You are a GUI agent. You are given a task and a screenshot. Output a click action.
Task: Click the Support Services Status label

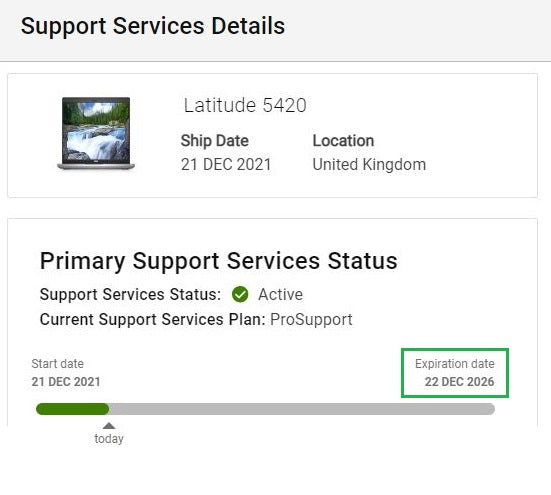coord(130,294)
